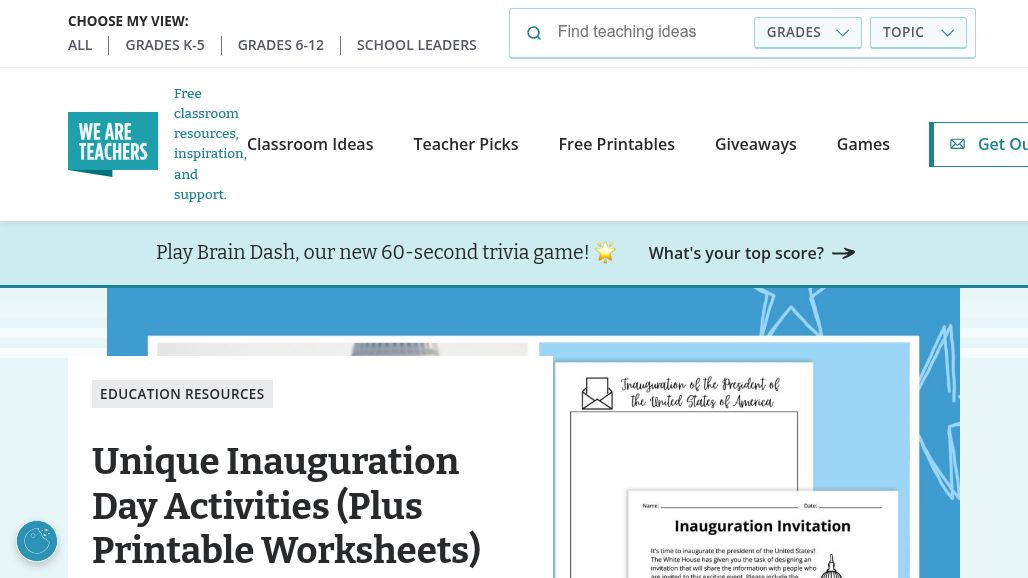The width and height of the screenshot is (1028, 578).
Task: Select the ALL view option
Action: coord(80,45)
